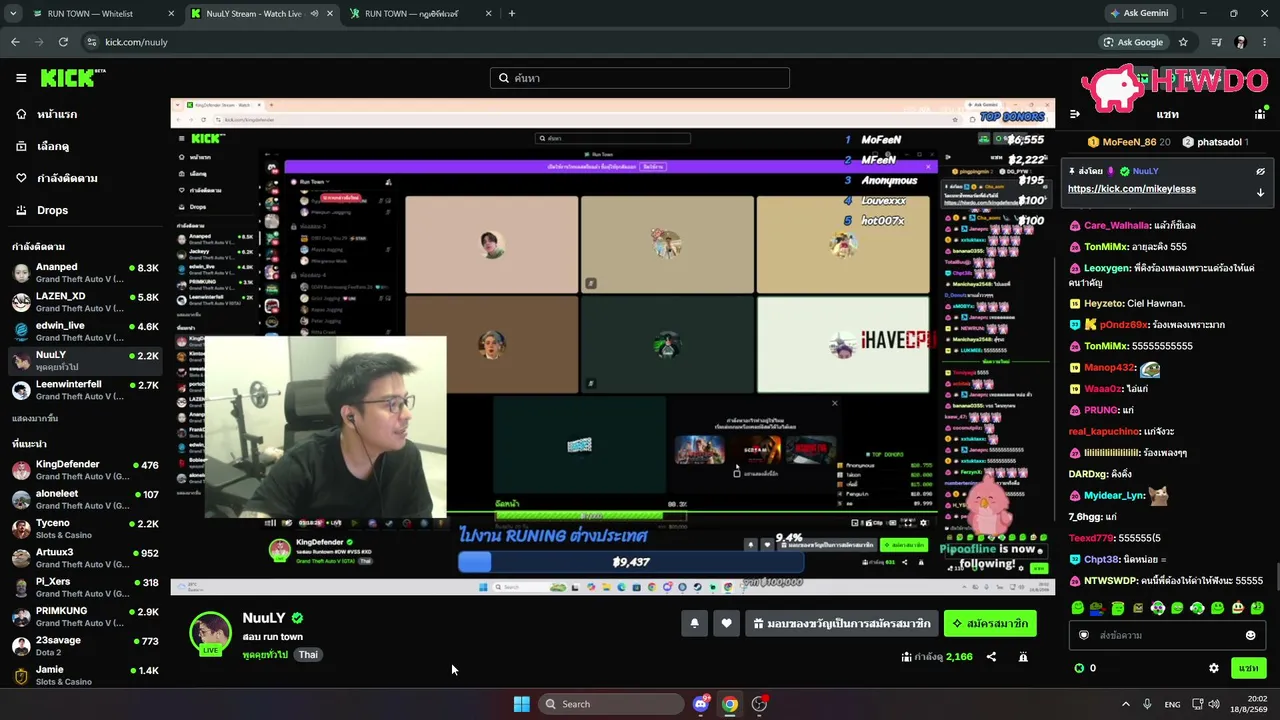This screenshot has width=1280, height=720.
Task: Open edwin_live channel in sidebar
Action: point(85,331)
